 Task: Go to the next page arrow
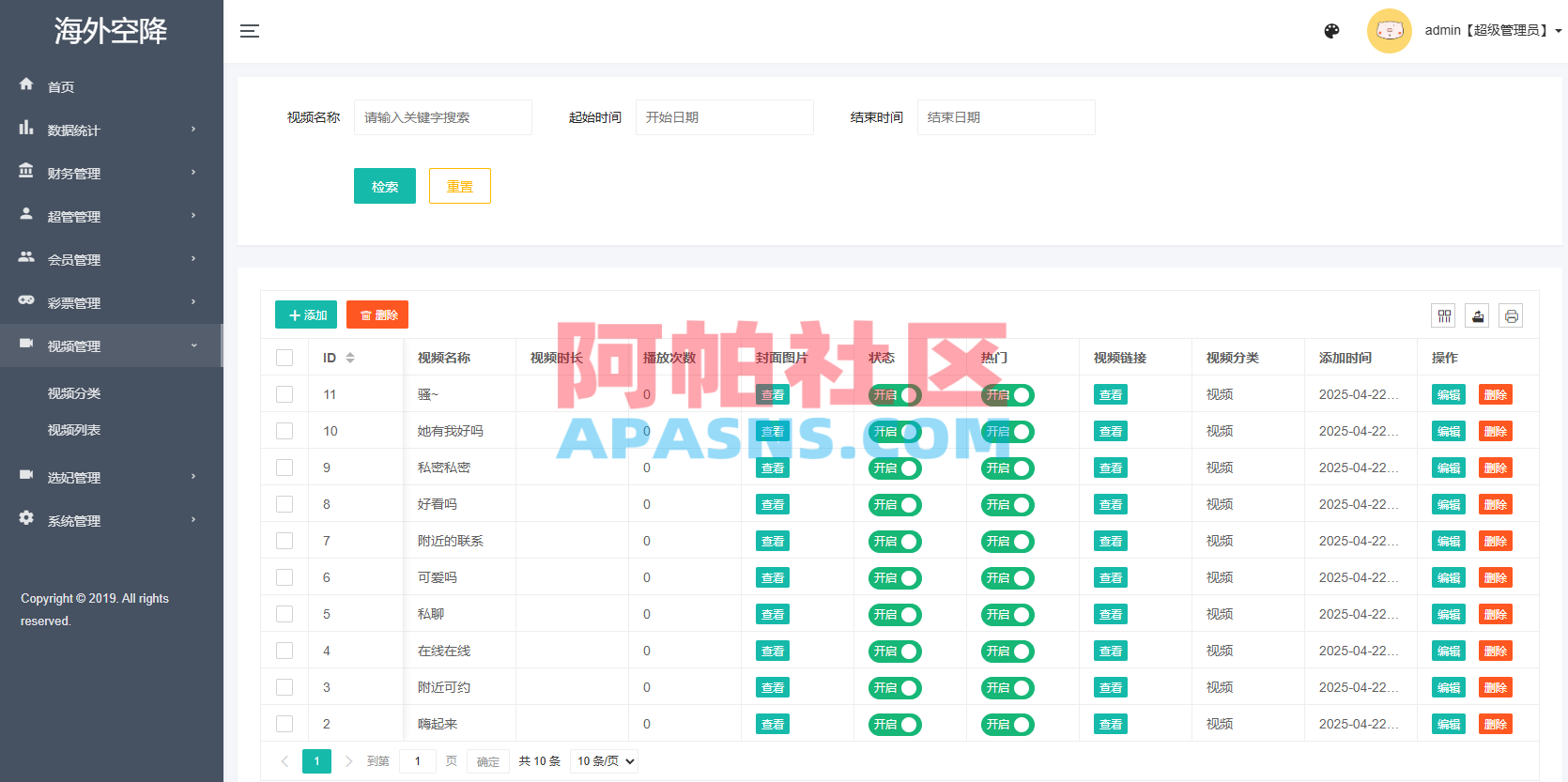(x=348, y=761)
